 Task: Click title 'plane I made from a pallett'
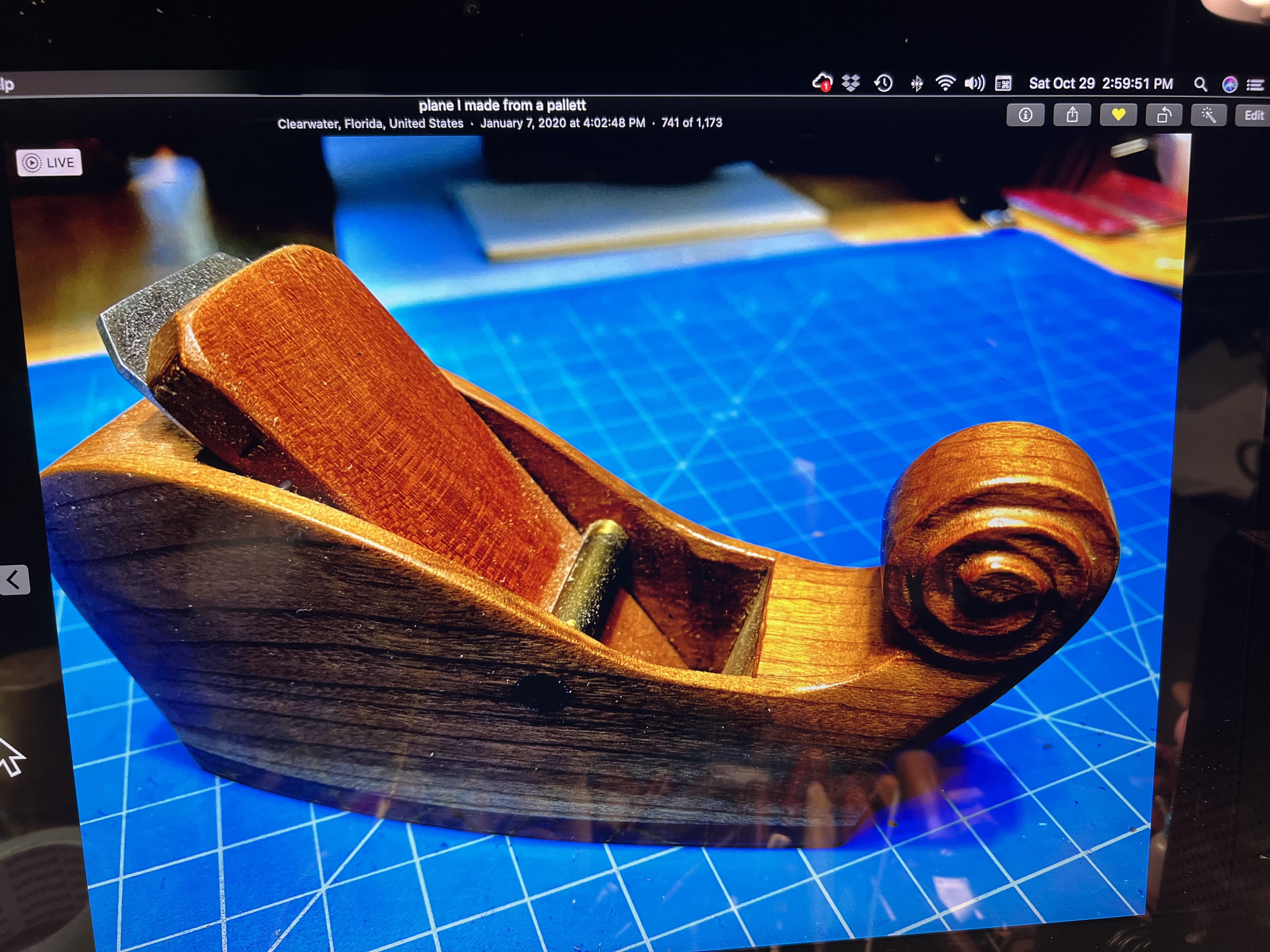coord(502,105)
